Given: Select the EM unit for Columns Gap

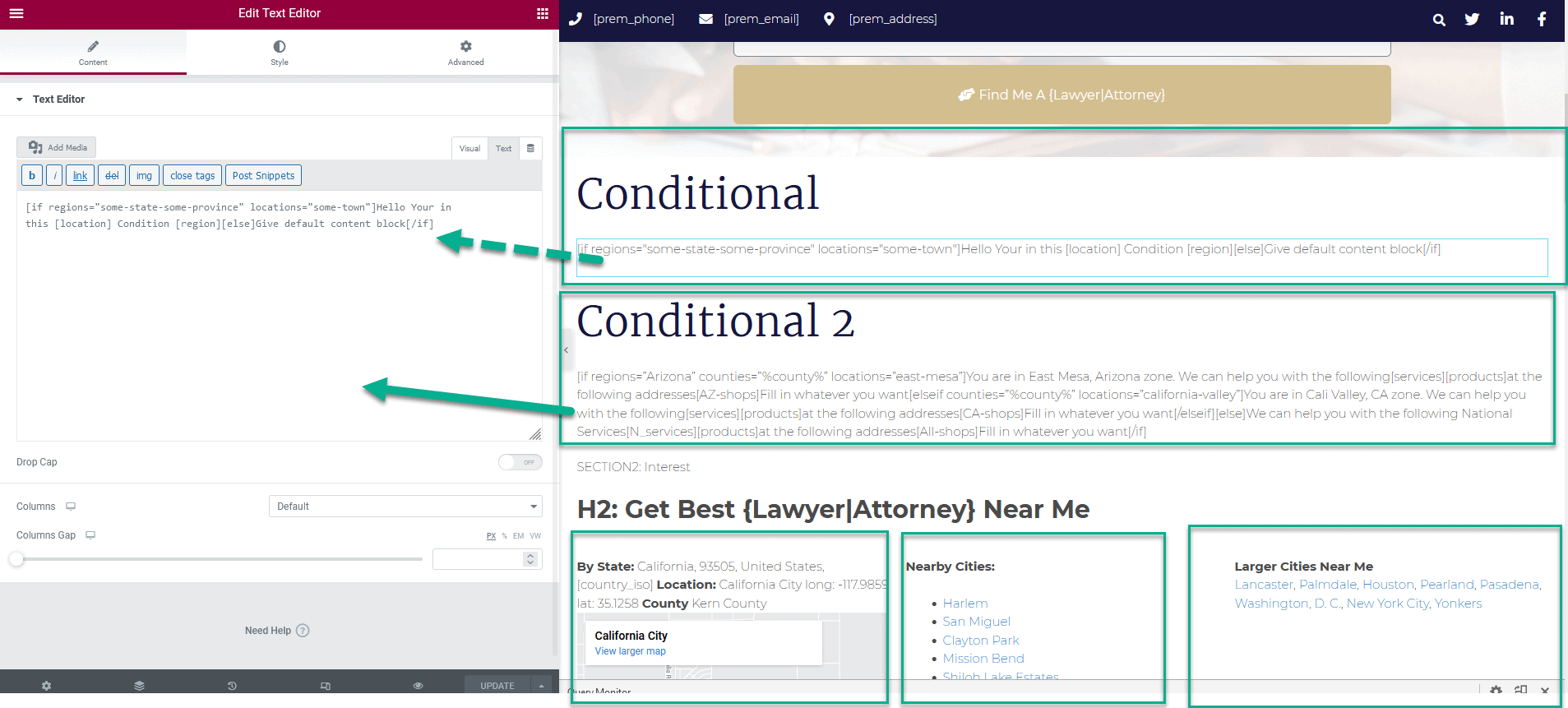Looking at the screenshot, I should pos(518,536).
